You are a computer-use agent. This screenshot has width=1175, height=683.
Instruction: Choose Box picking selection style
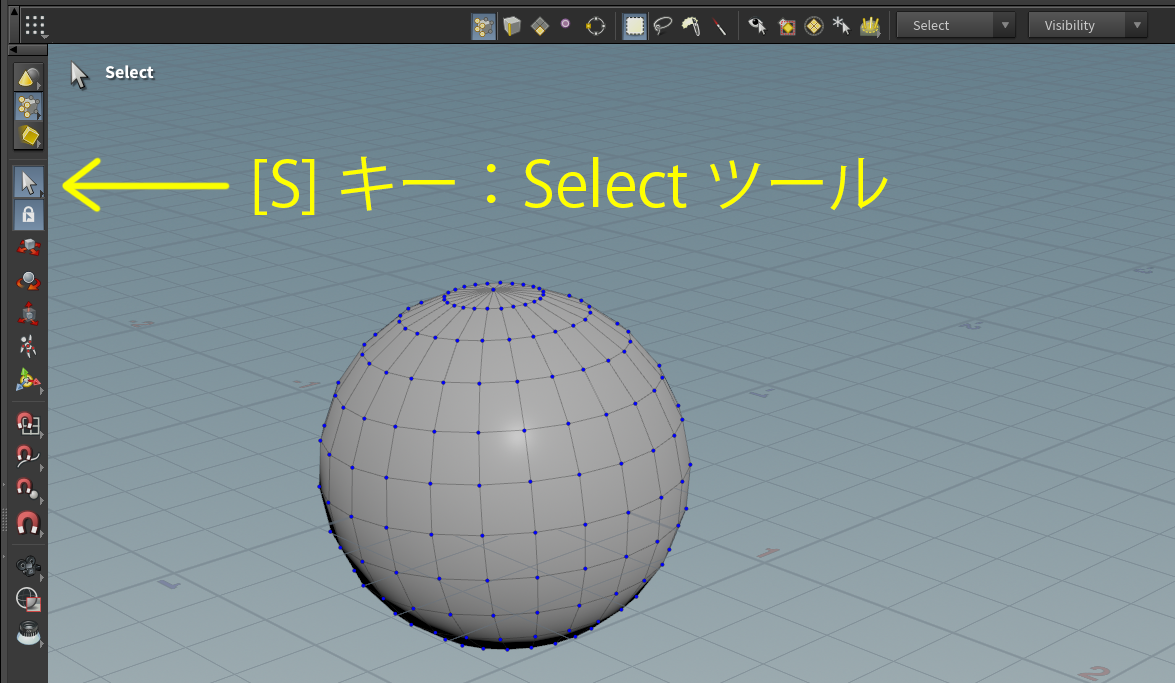[x=635, y=26]
